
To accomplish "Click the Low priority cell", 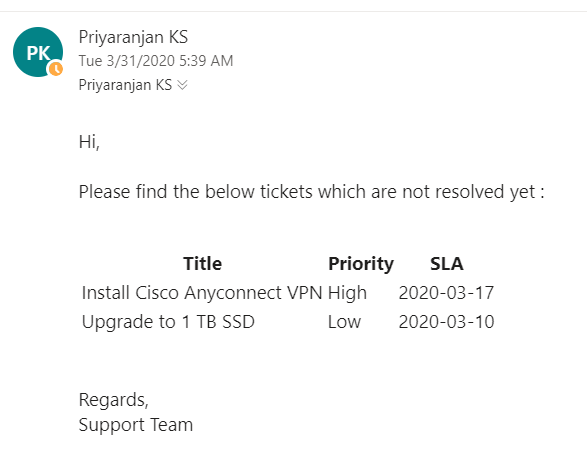I will [x=344, y=322].
